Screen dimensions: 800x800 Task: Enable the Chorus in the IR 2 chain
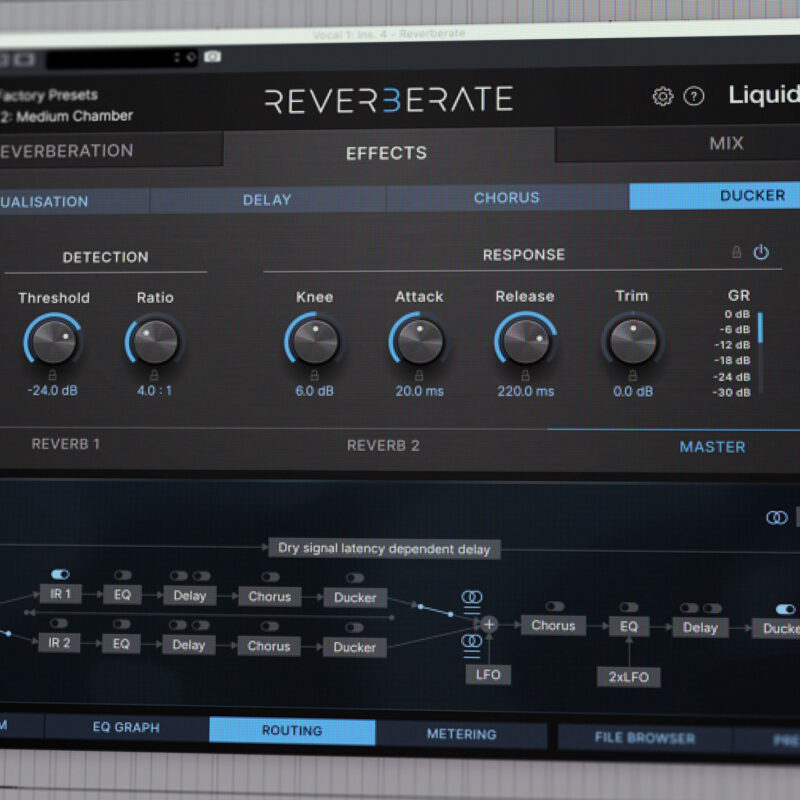269,626
